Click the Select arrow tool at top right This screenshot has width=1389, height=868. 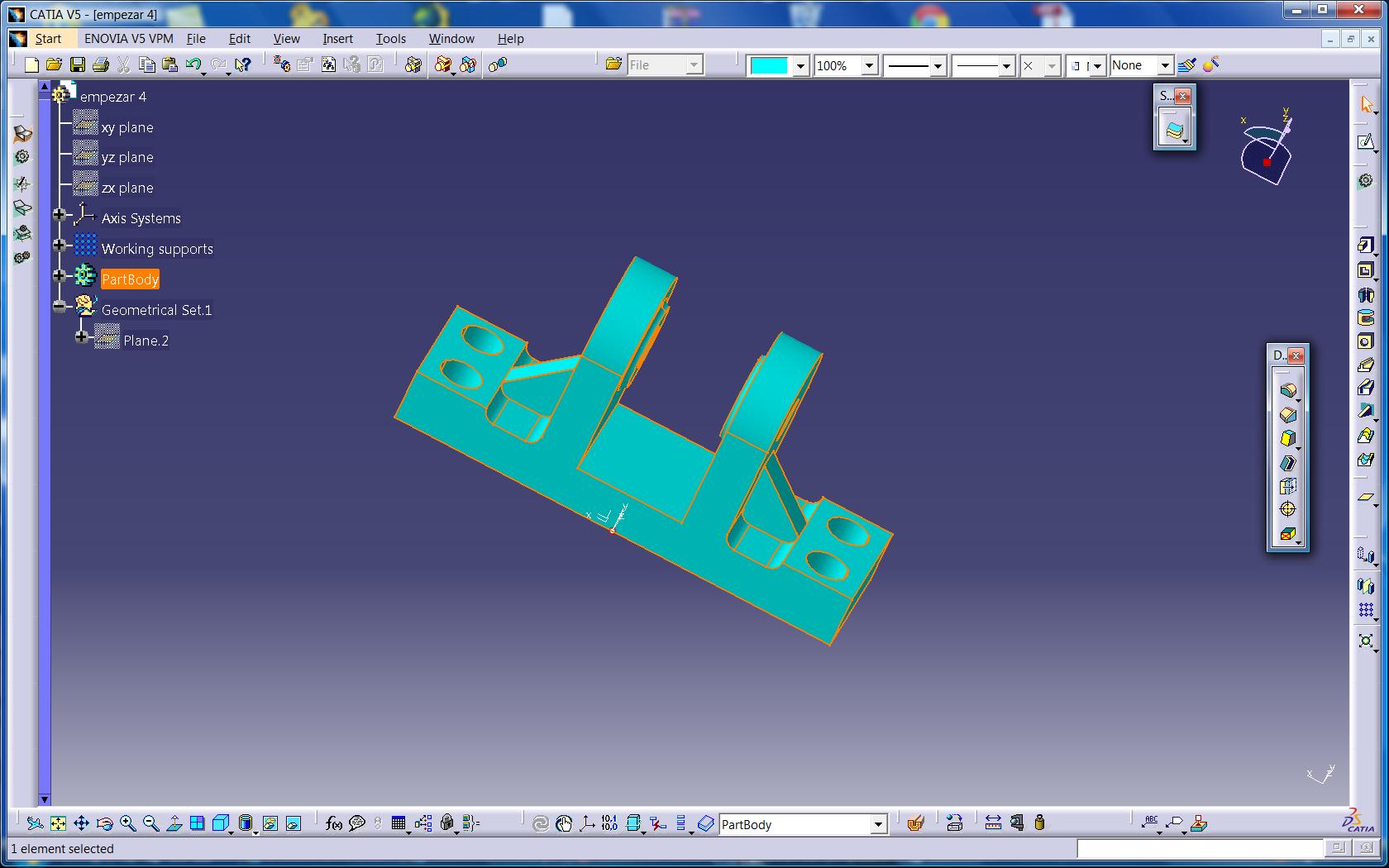pos(1366,104)
